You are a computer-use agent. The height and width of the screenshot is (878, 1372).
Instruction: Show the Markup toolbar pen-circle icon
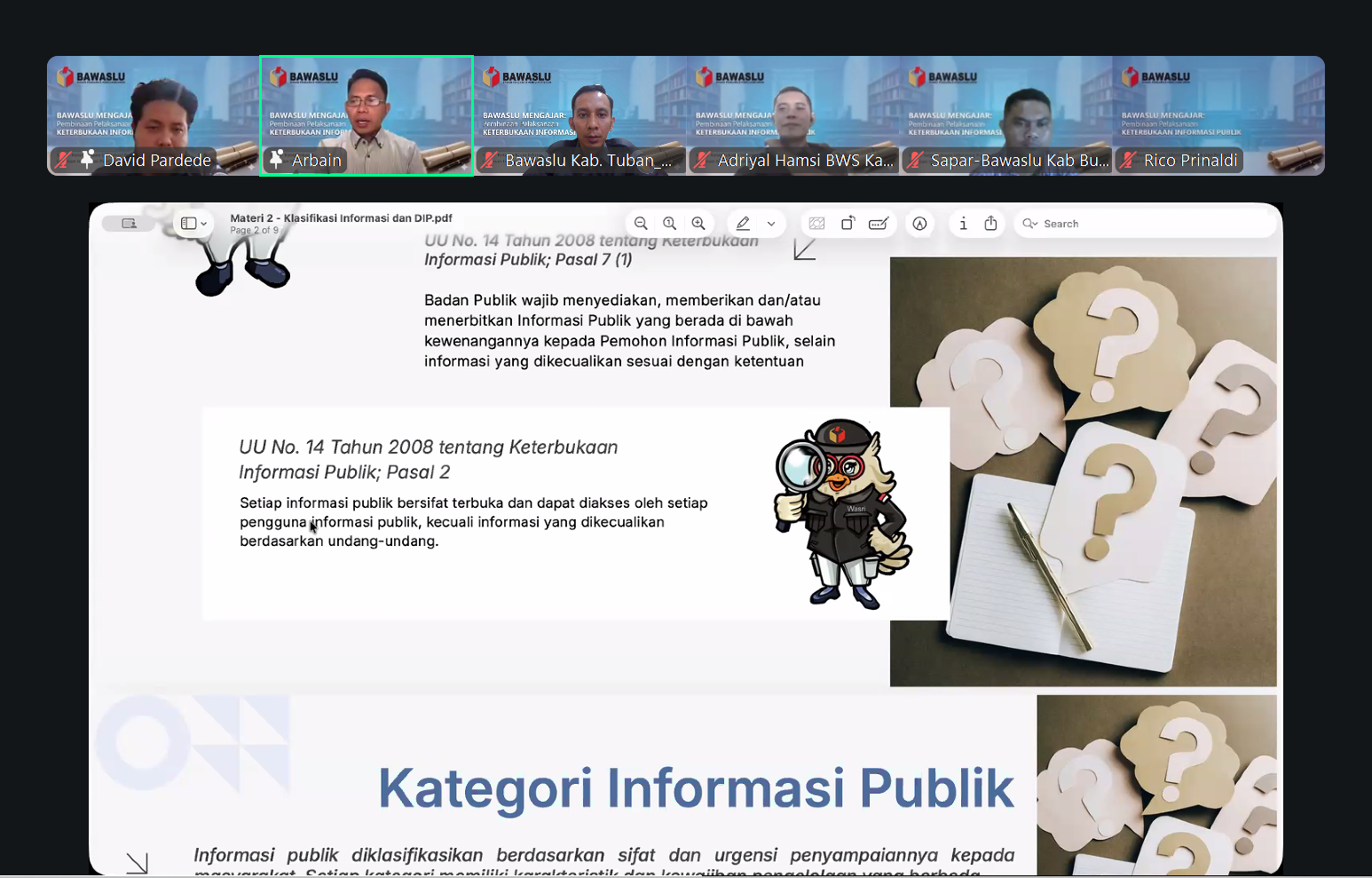[920, 224]
